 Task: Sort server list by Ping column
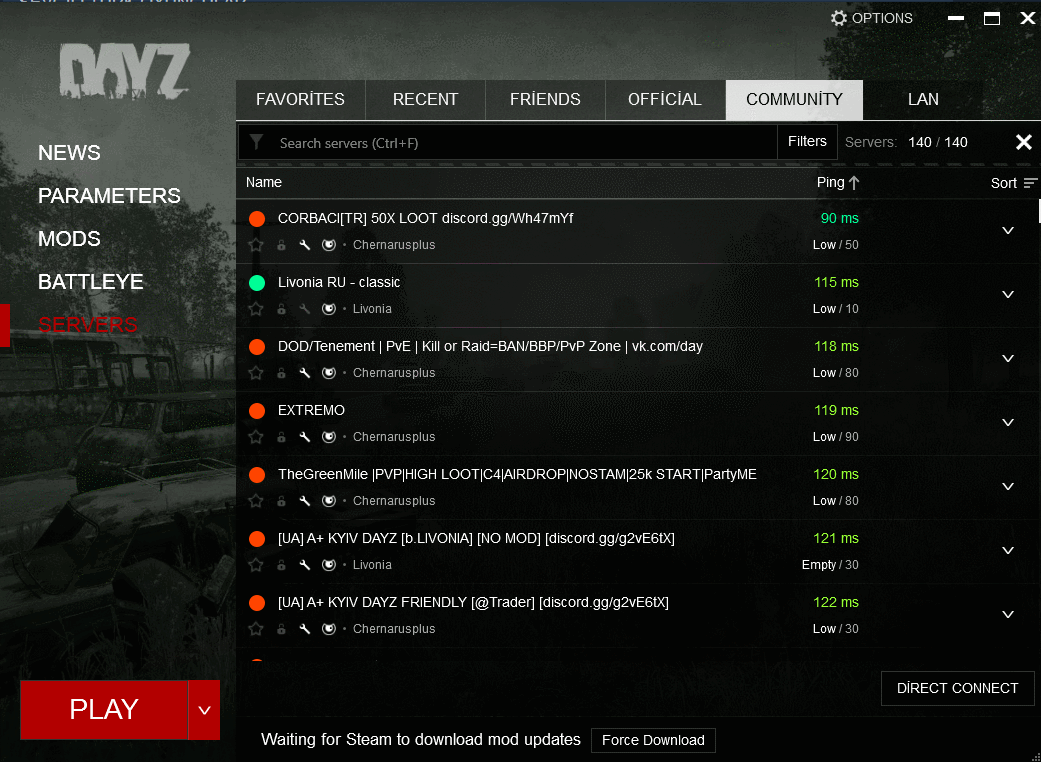(x=838, y=183)
